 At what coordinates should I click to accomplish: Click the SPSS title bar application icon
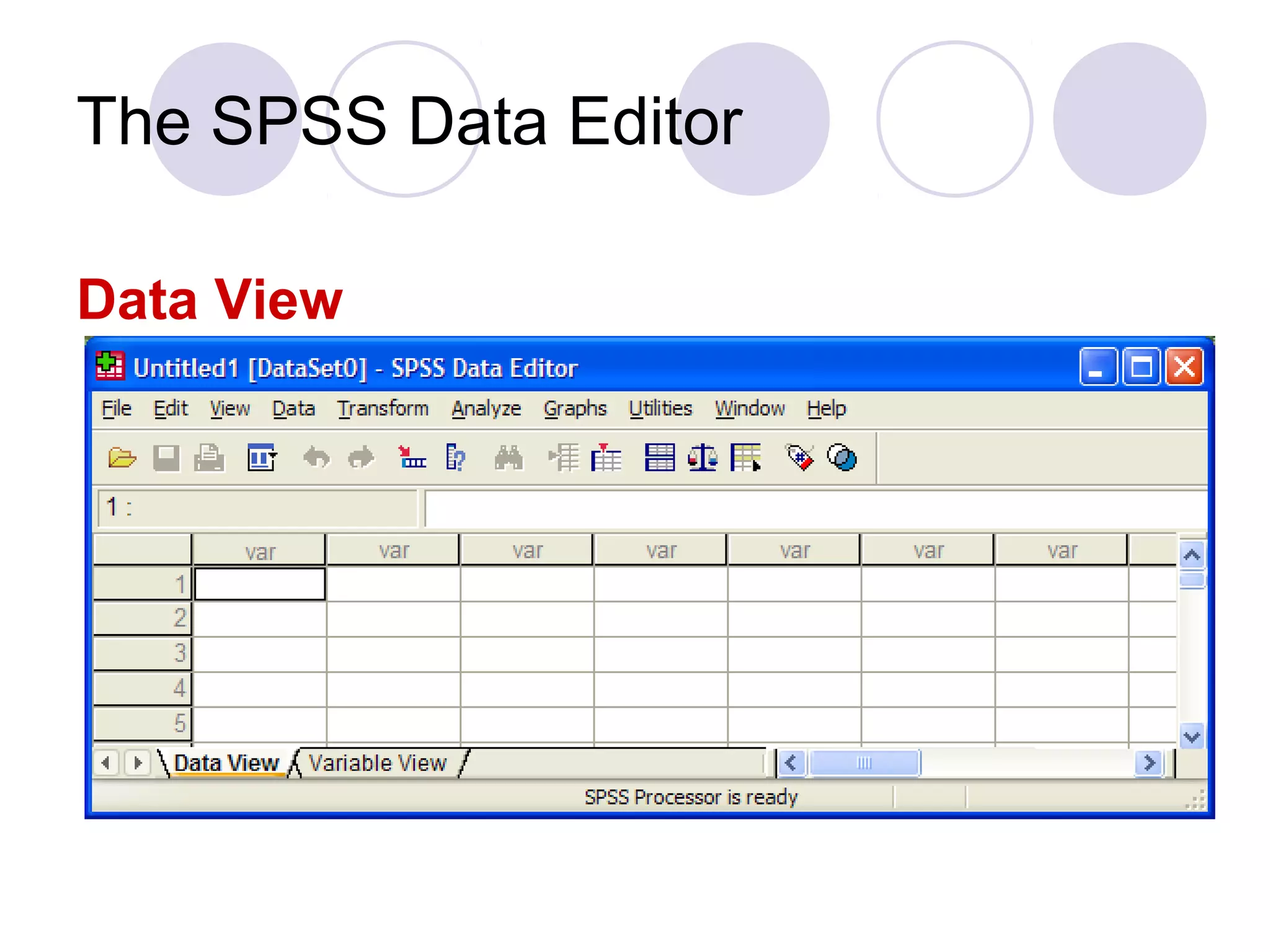(110, 365)
